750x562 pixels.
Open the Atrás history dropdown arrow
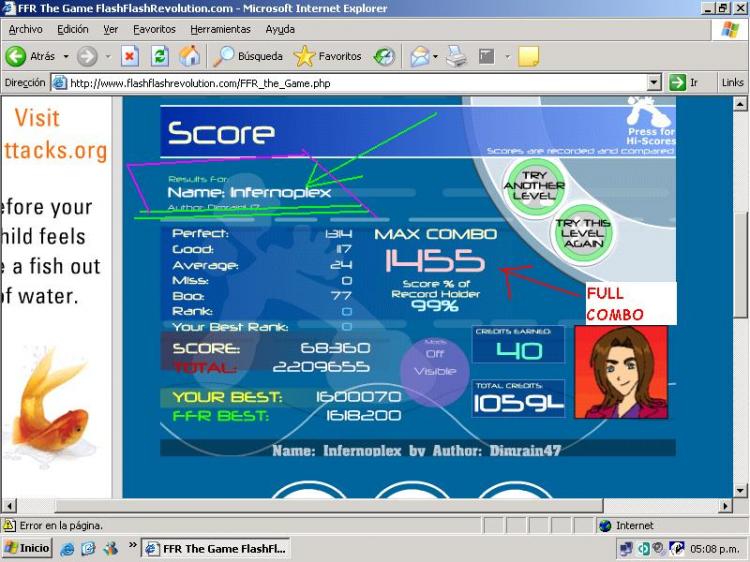tap(66, 57)
